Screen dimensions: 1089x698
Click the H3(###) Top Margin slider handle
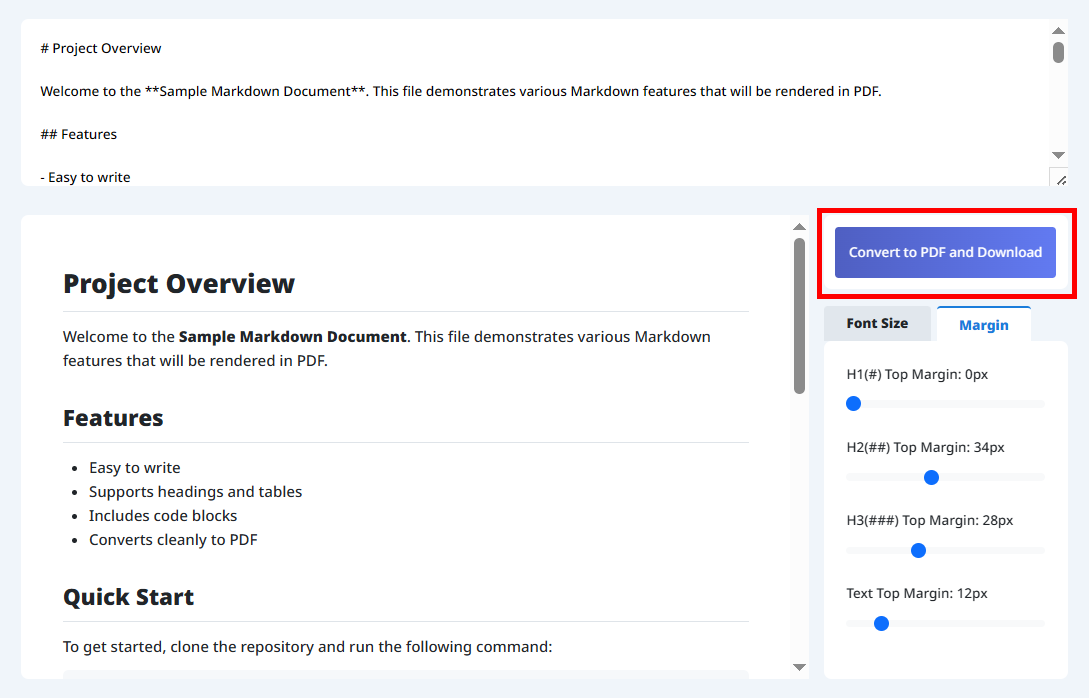tap(918, 551)
